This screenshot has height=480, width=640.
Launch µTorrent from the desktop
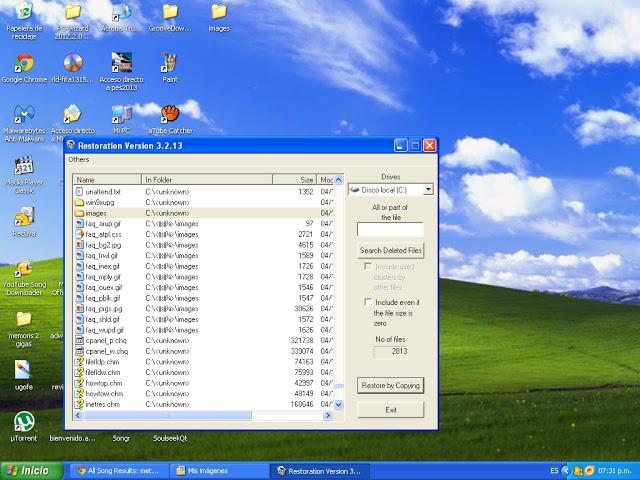tap(23, 422)
